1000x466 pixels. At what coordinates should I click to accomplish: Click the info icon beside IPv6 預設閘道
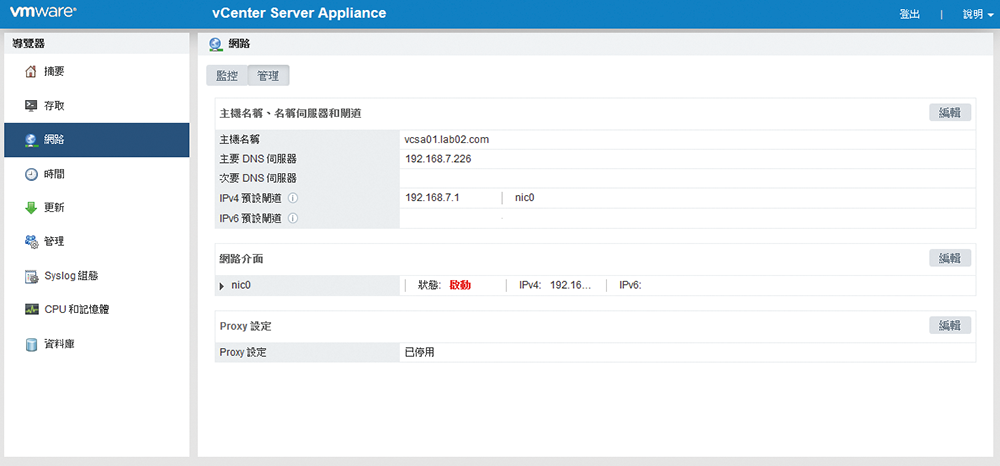coord(293,218)
